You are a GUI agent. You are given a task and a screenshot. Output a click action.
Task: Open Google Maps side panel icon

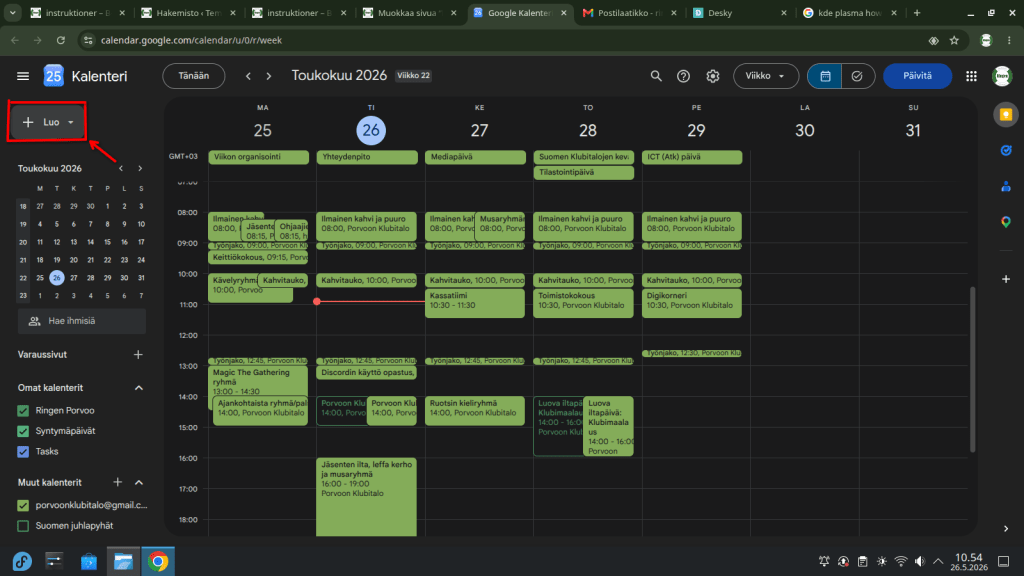(x=1006, y=222)
